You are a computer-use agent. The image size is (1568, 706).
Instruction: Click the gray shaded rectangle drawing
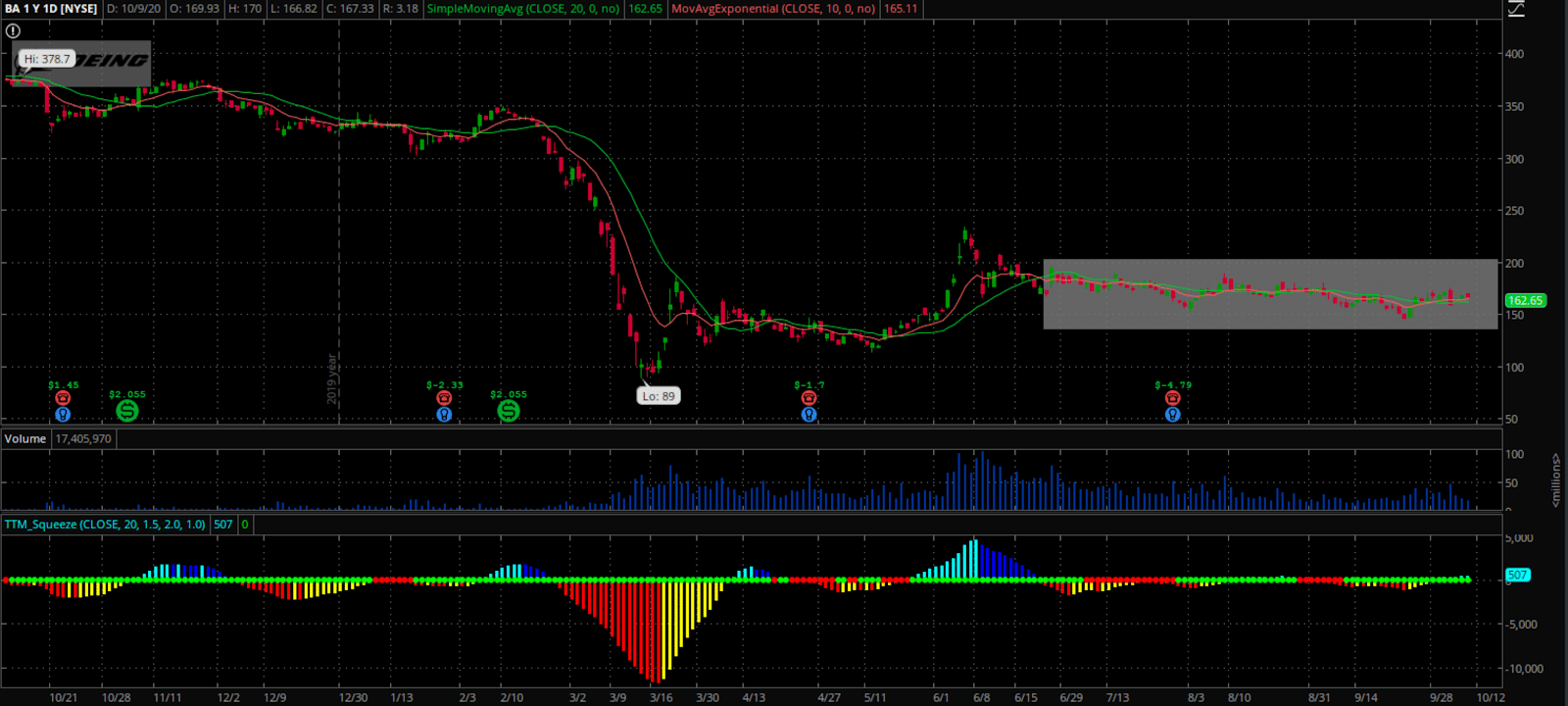1270,294
